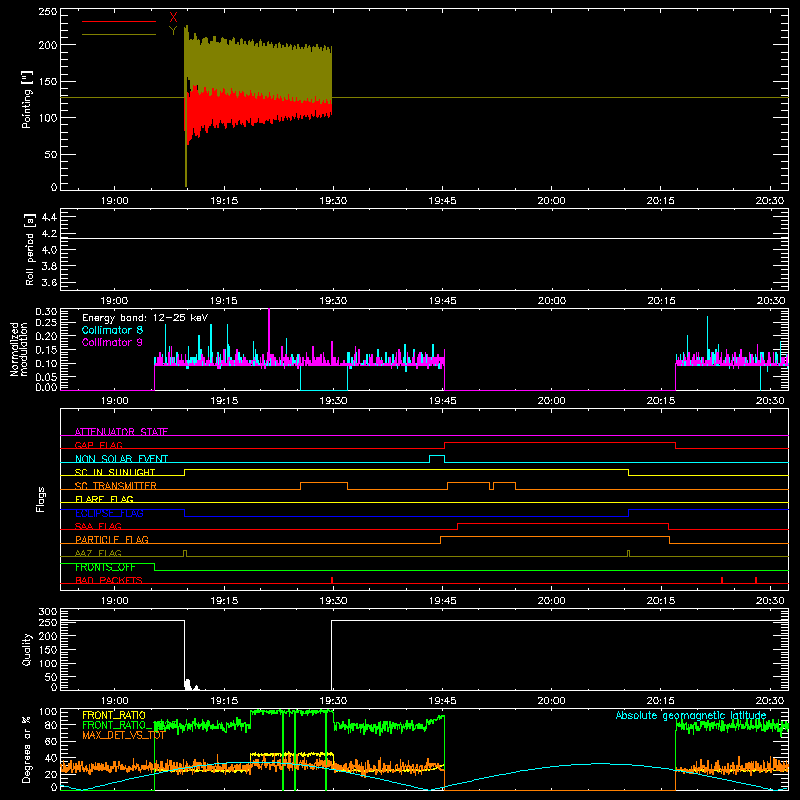Viewport: 800px width, 800px height.
Task: Click the ATTENUATOR_STATE flag label
Action: tap(121, 432)
